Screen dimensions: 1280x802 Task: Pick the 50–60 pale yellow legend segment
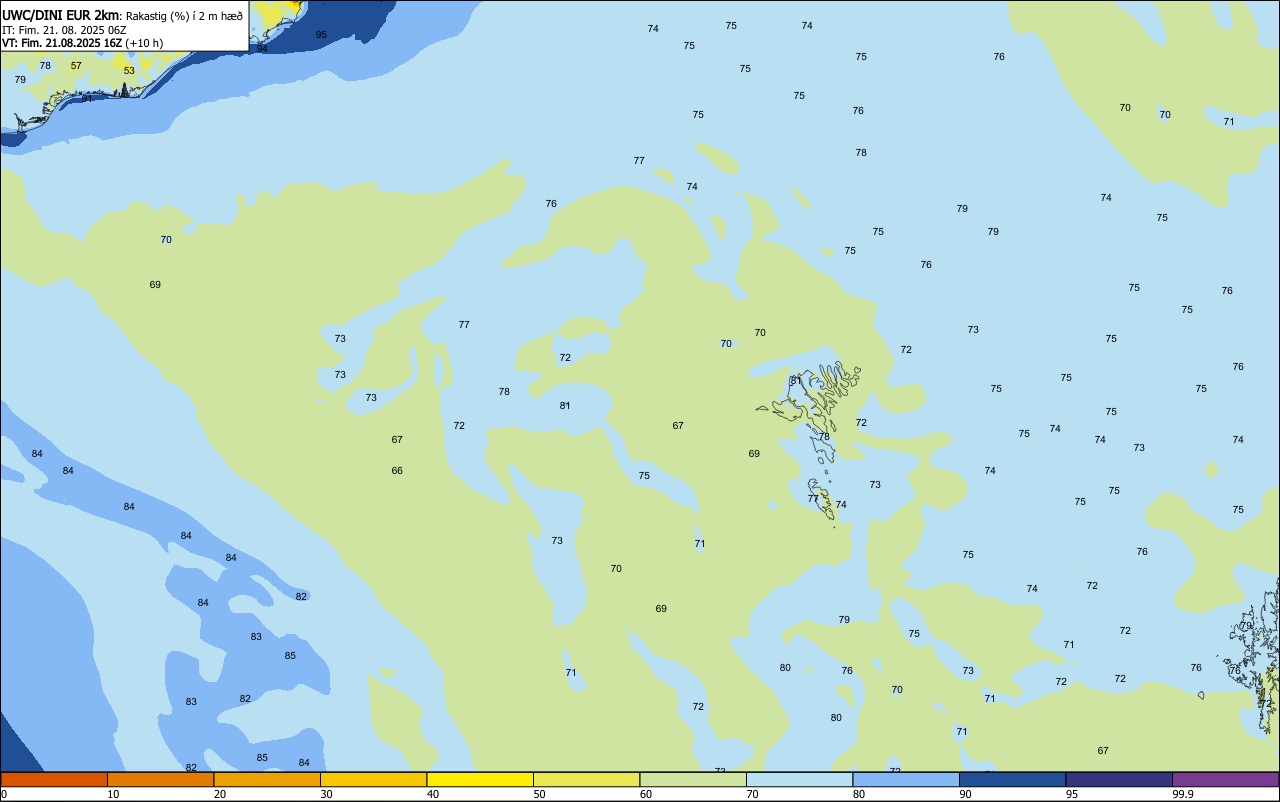pyautogui.click(x=586, y=779)
